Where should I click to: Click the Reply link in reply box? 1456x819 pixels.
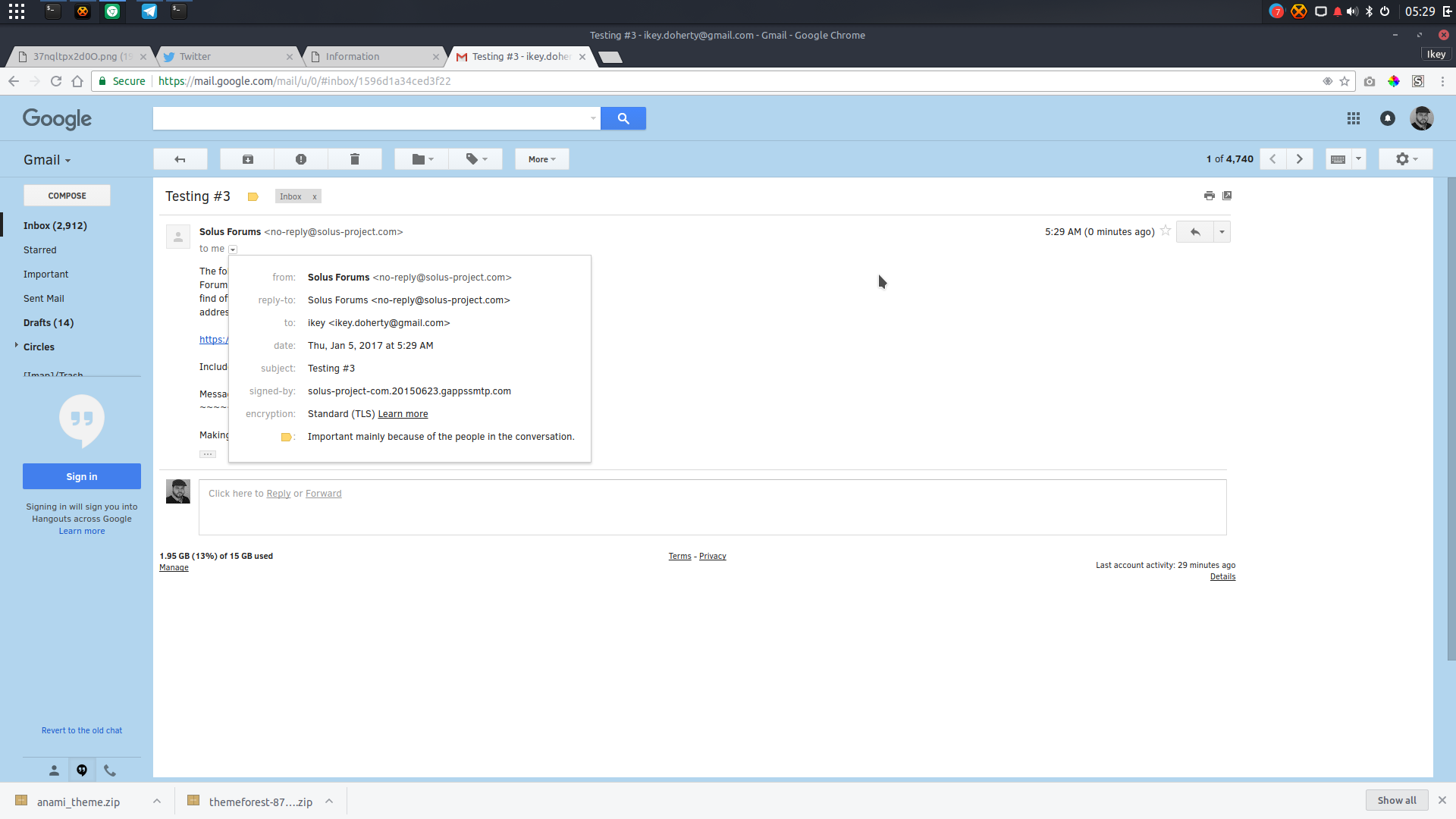pyautogui.click(x=278, y=494)
